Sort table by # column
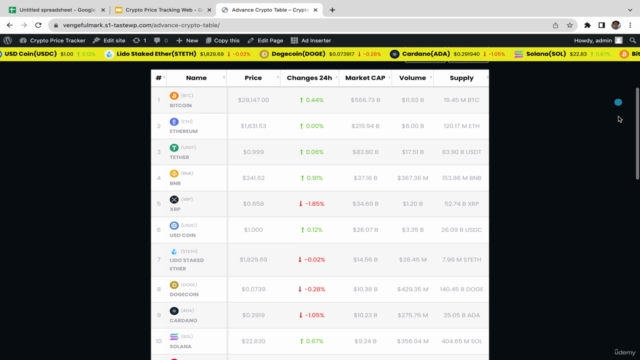Image resolution: width=640 pixels, height=360 pixels. 159,78
